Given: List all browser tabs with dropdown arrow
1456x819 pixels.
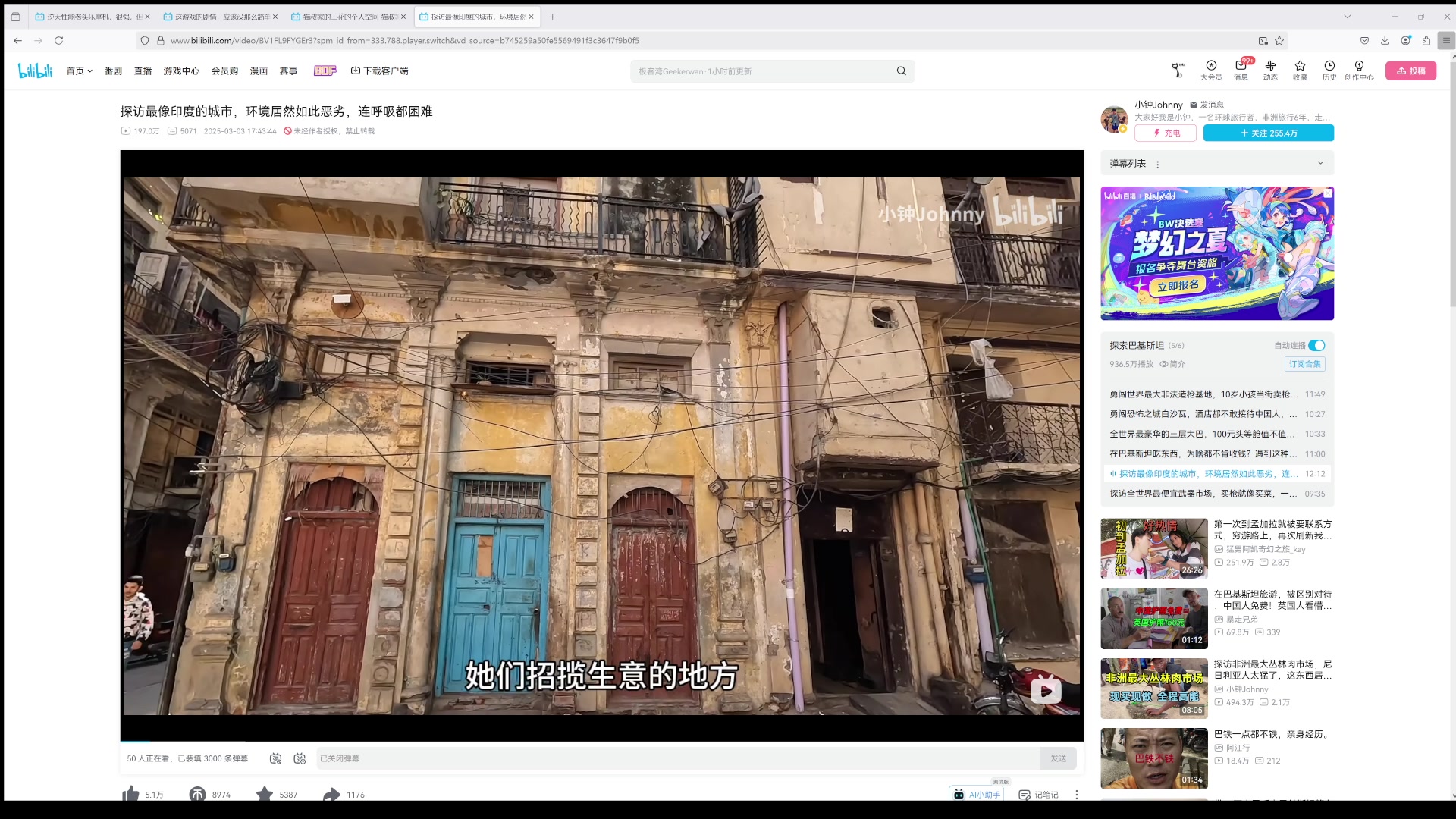Looking at the screenshot, I should (x=1348, y=16).
